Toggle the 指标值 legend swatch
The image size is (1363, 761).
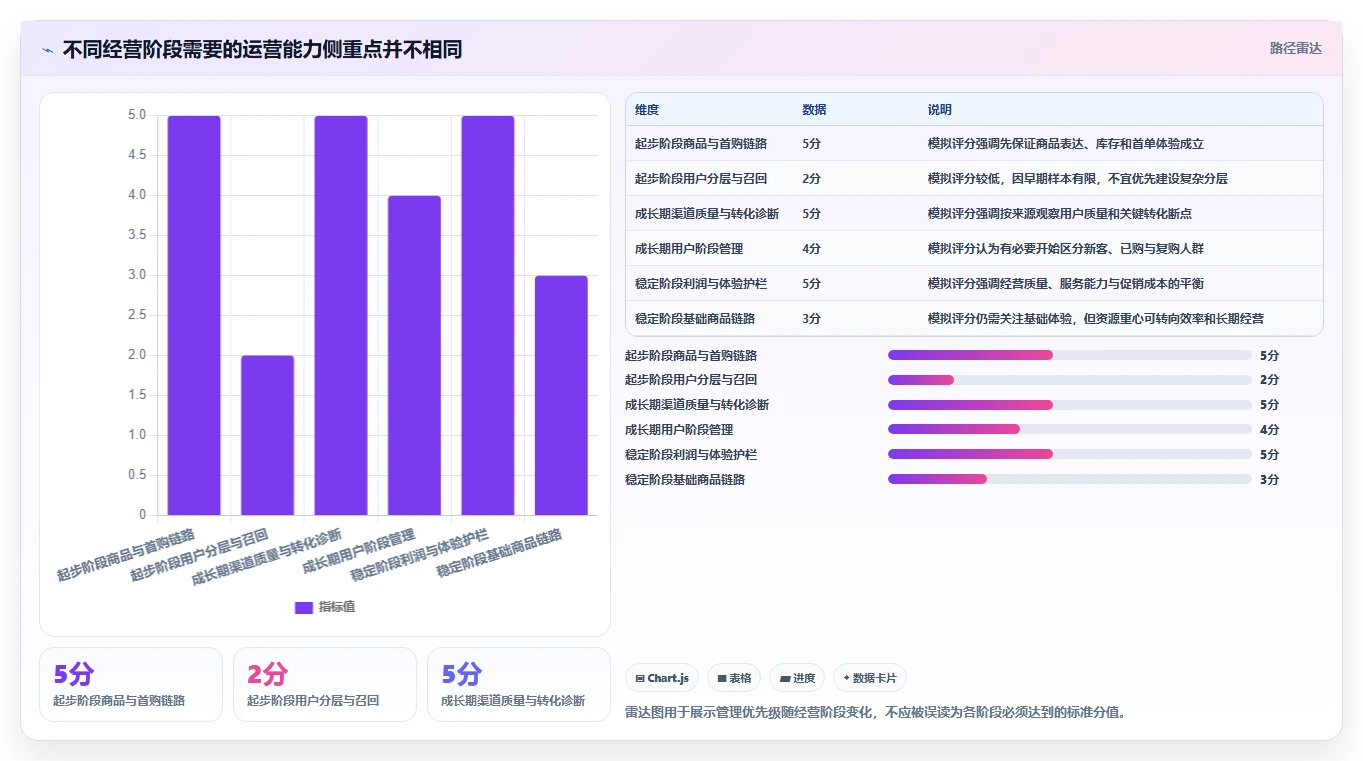click(304, 608)
